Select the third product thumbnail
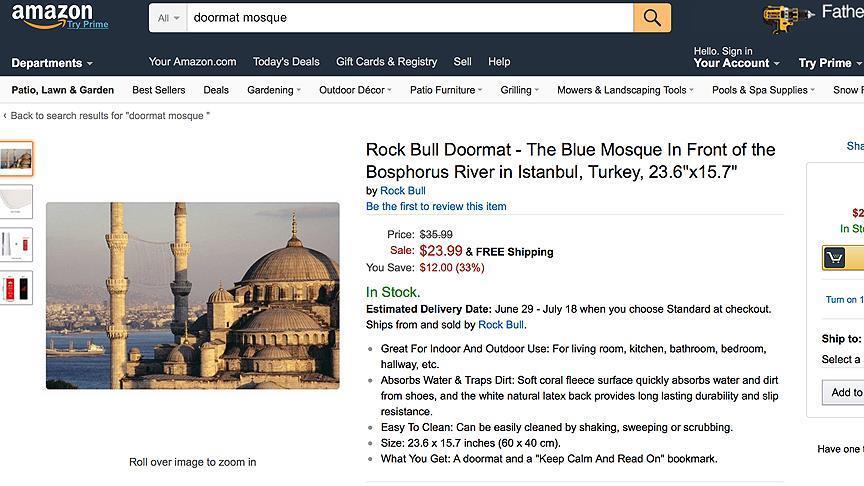Screen dimensions: 864x486 [16, 244]
